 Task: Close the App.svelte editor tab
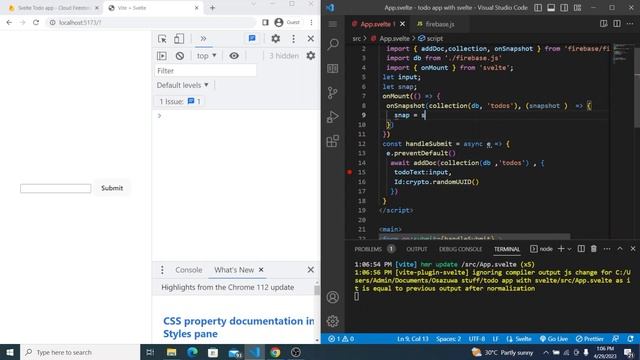coord(402,24)
